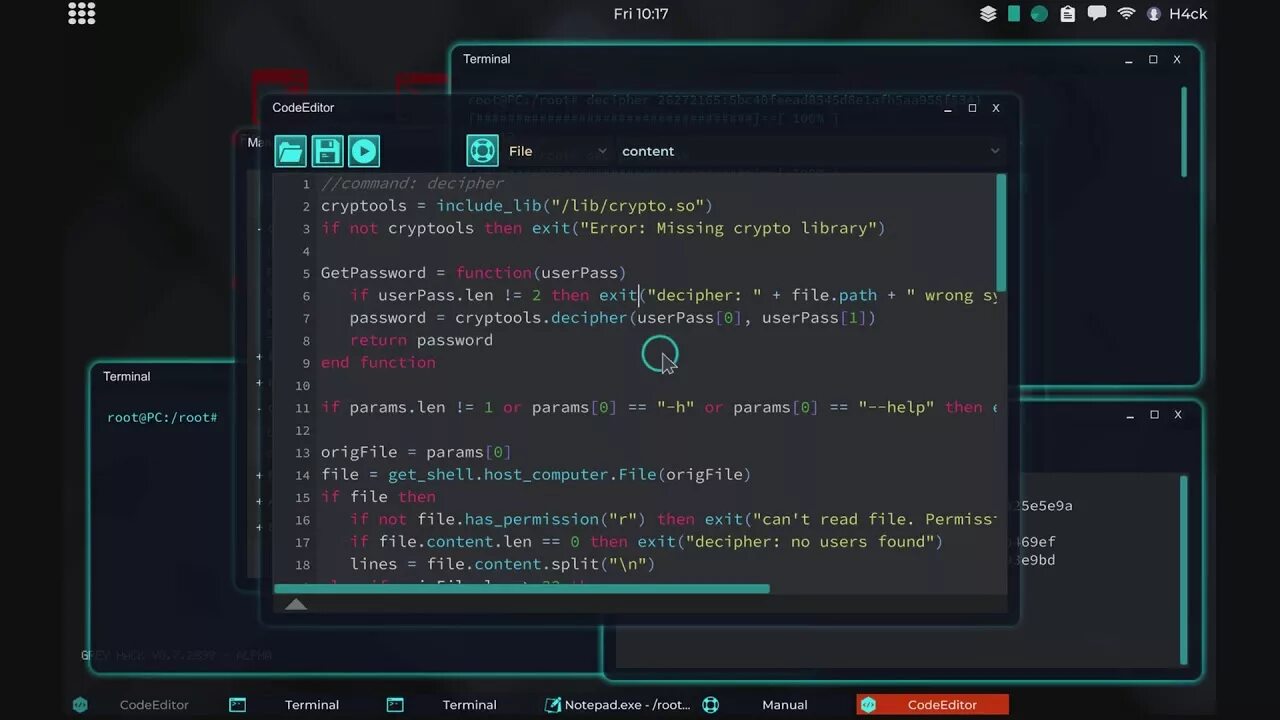Click the green circle tray icon
The width and height of the screenshot is (1280, 720).
(1040, 14)
